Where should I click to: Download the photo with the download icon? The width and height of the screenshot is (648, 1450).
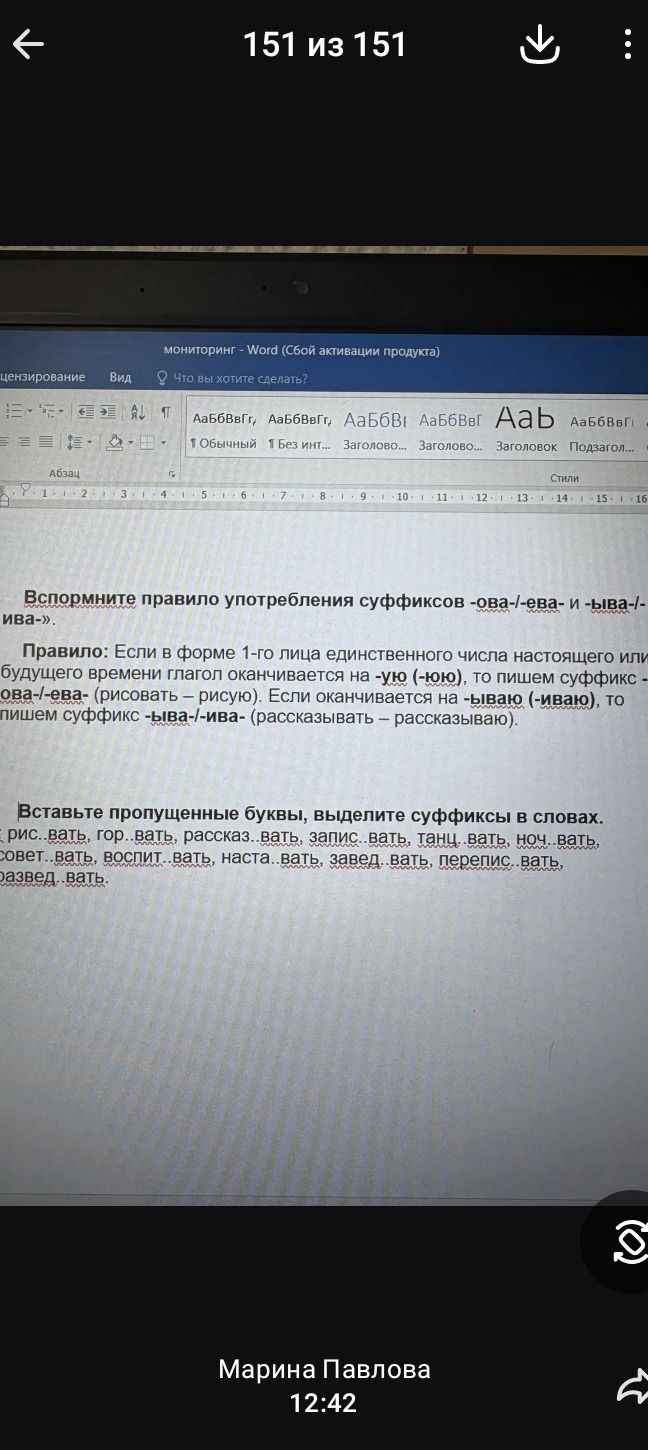(540, 44)
